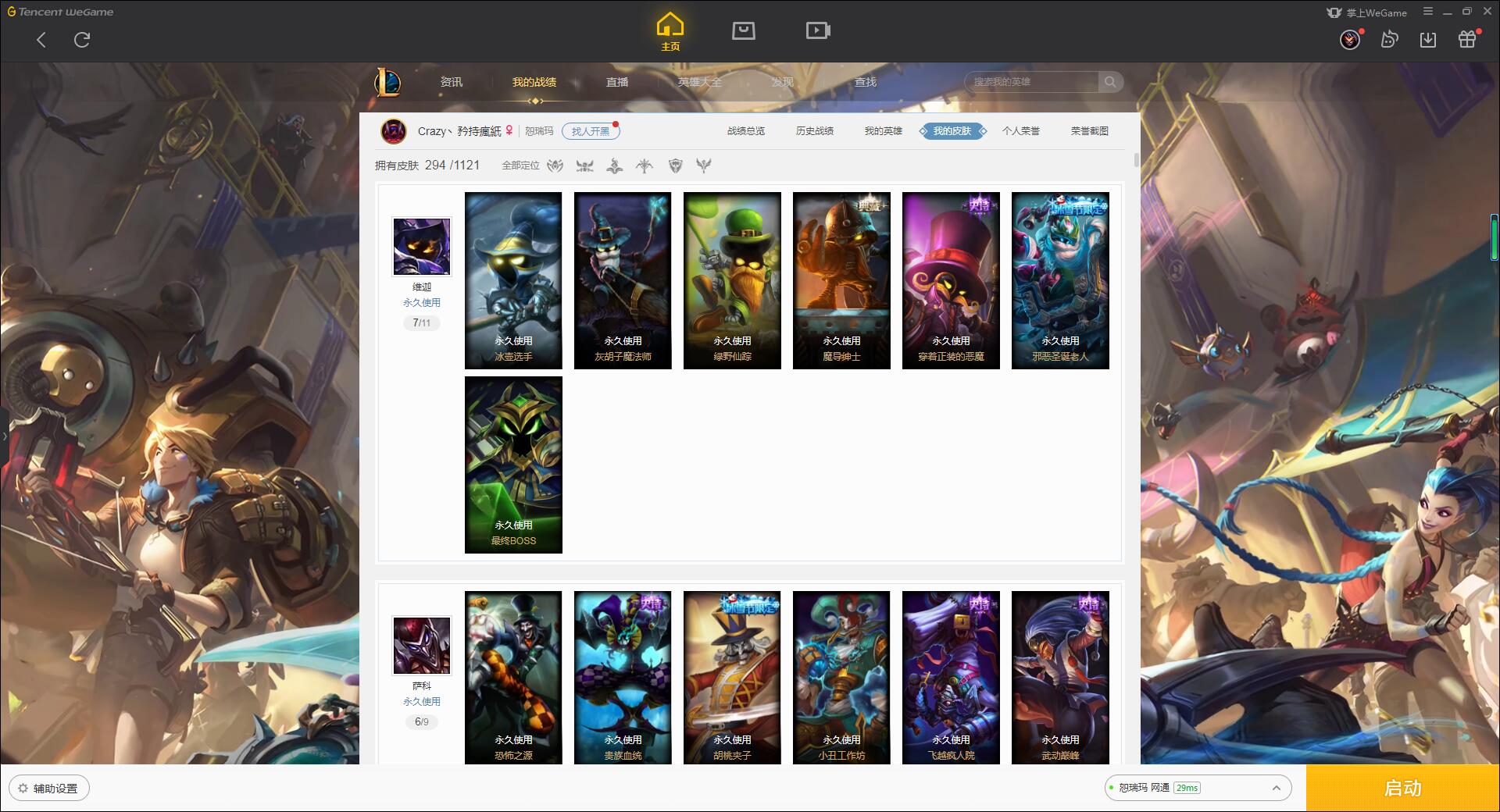Select the 我的皮肤 sub-tab
1500x812 pixels.
(x=952, y=131)
